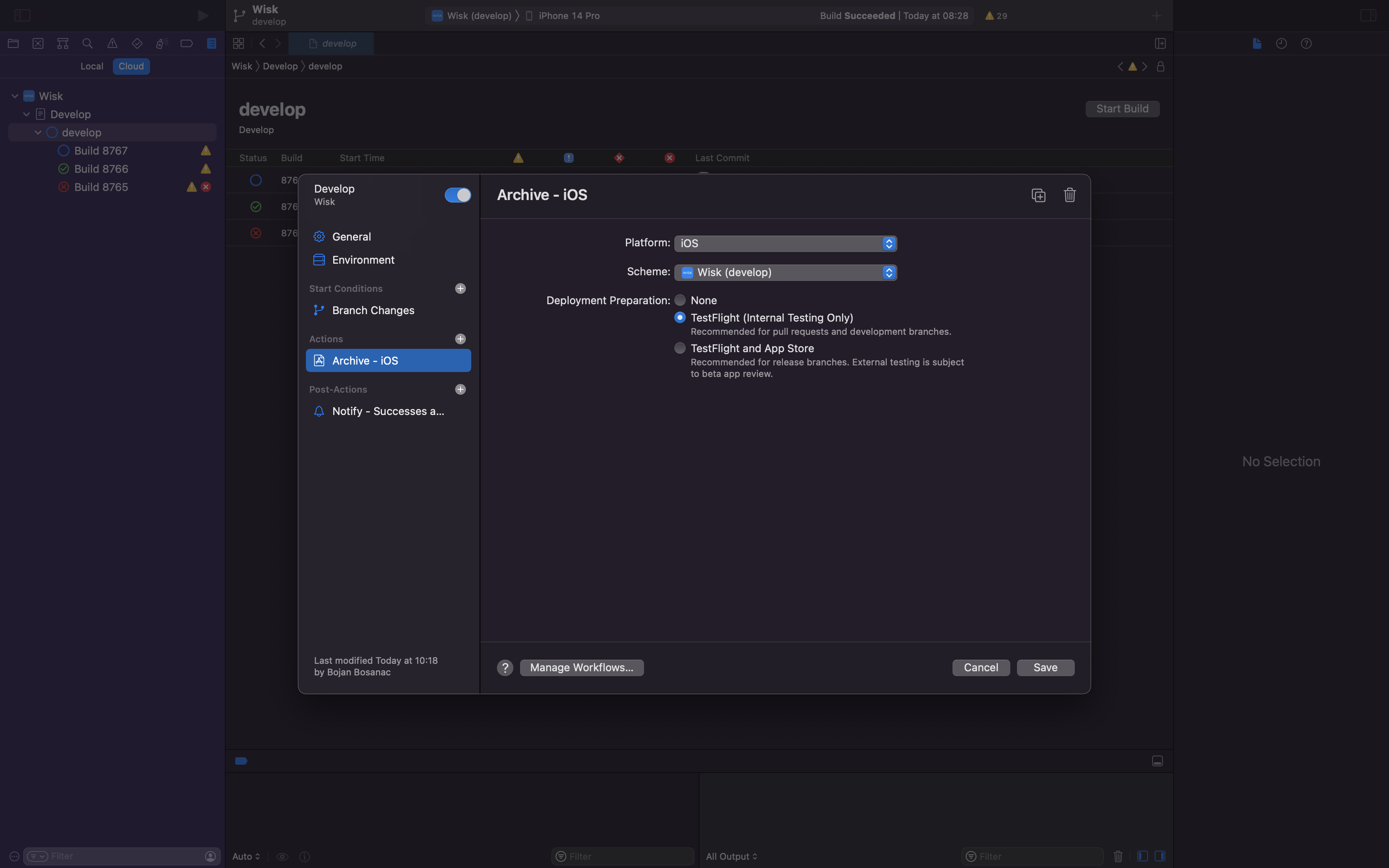Click Manage Workflows... button
The image size is (1389, 868).
tap(581, 668)
